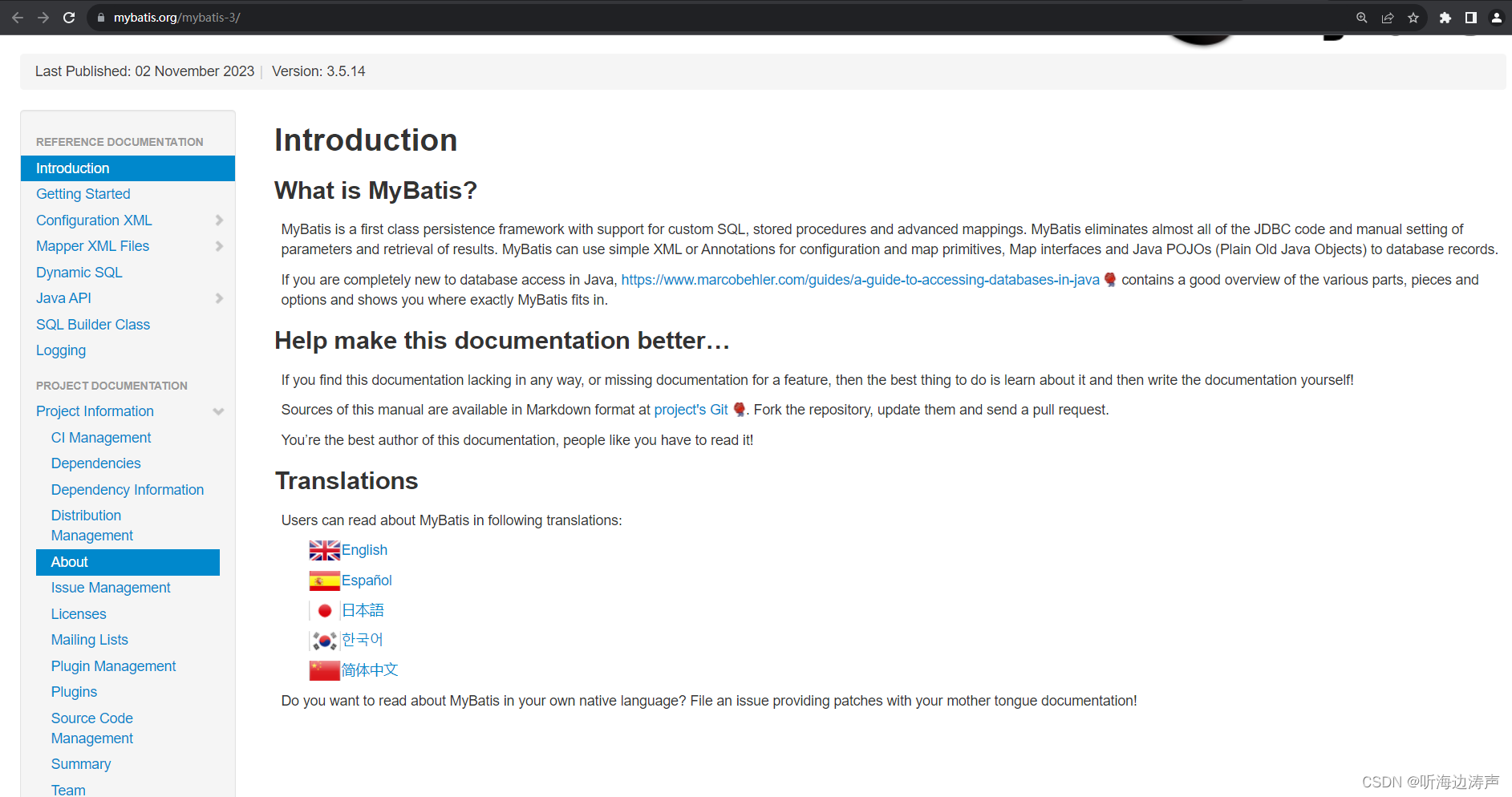Click the Translations heading

[x=347, y=481]
